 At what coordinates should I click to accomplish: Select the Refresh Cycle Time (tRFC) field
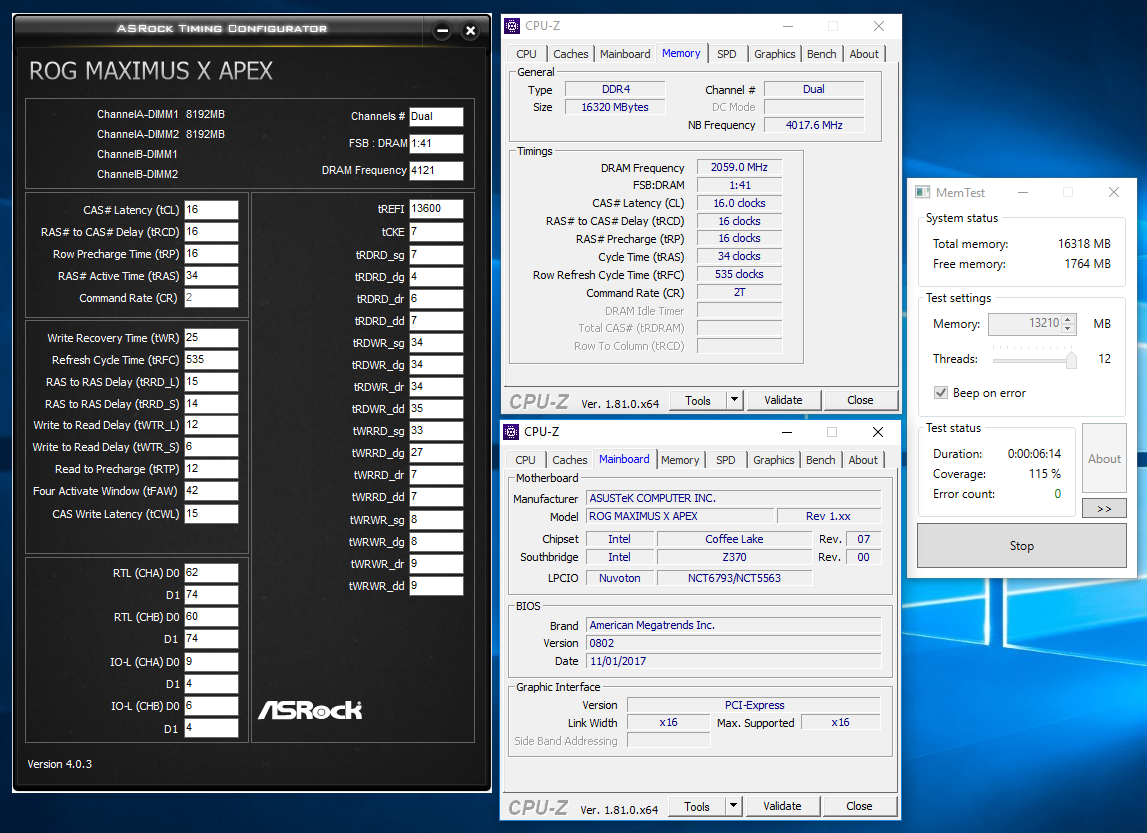click(211, 360)
